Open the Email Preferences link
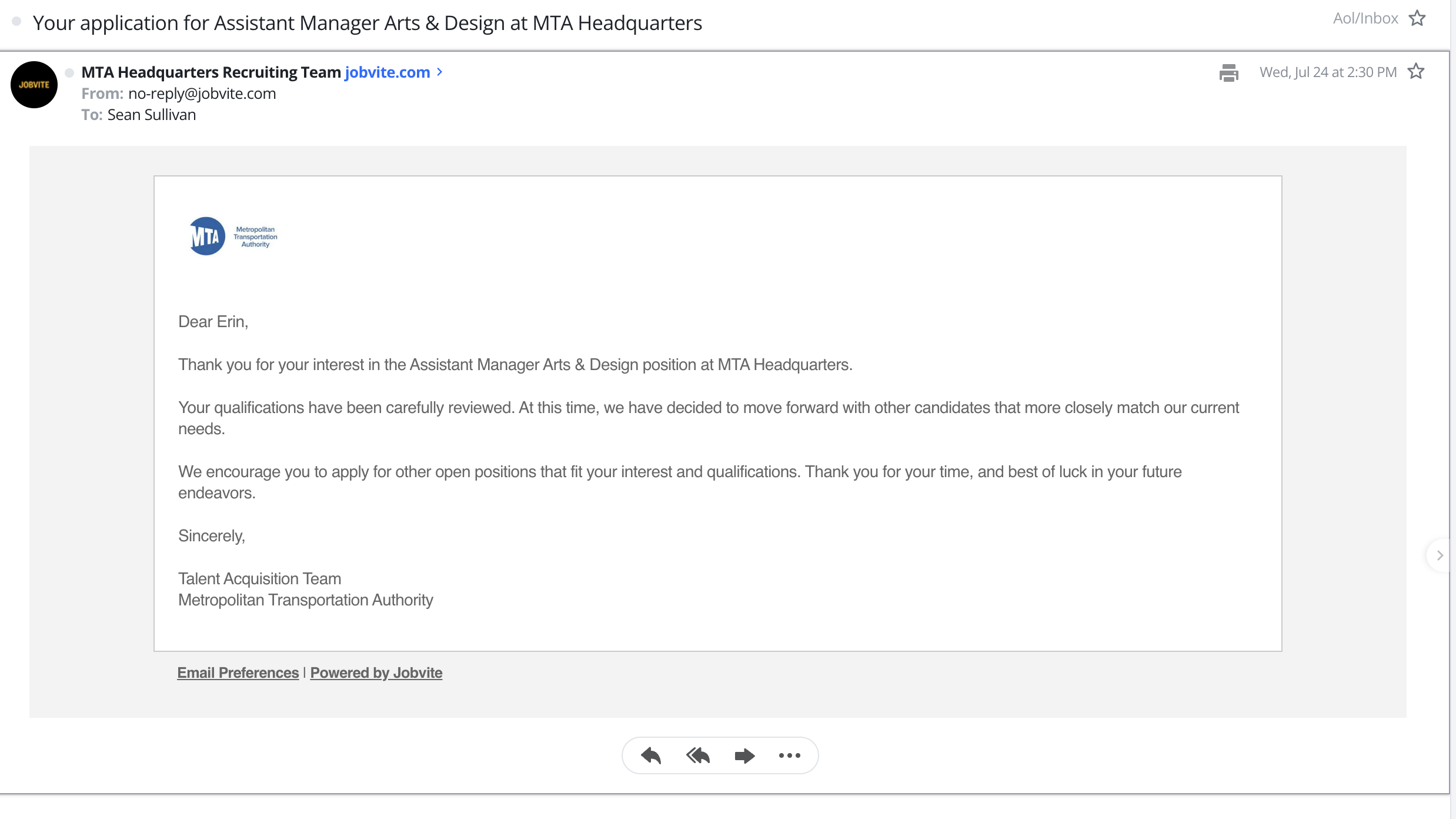The height and width of the screenshot is (819, 1456). coord(238,672)
